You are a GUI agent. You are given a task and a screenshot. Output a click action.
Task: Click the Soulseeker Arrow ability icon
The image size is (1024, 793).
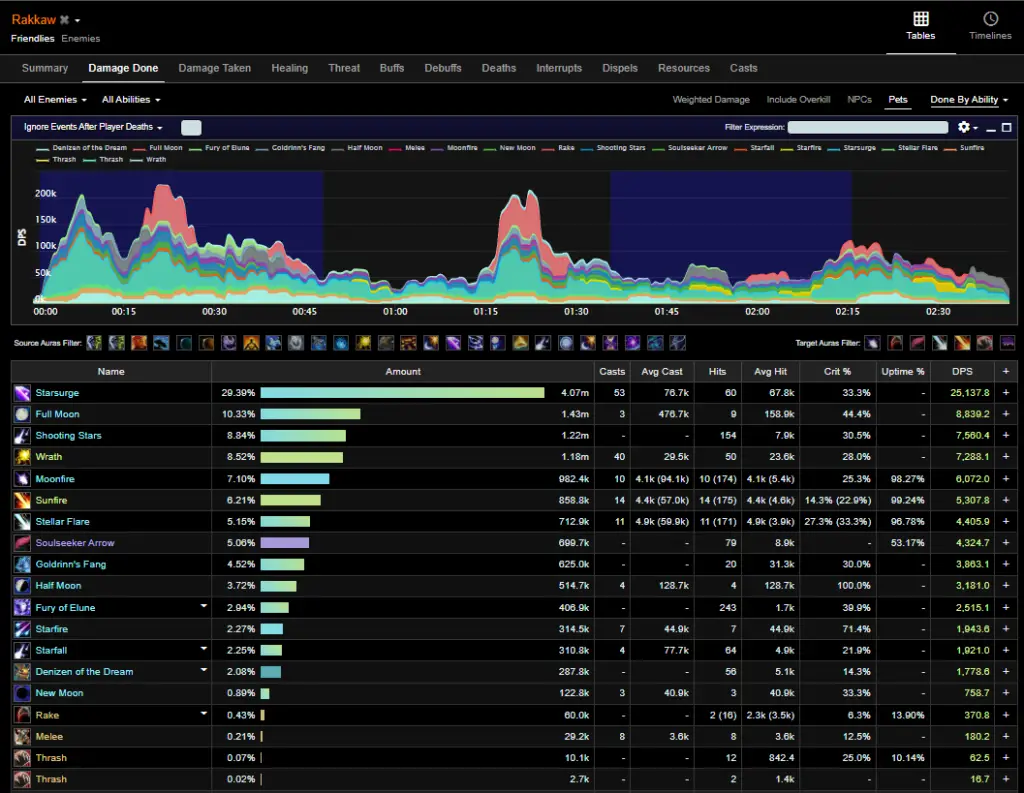tap(22, 543)
